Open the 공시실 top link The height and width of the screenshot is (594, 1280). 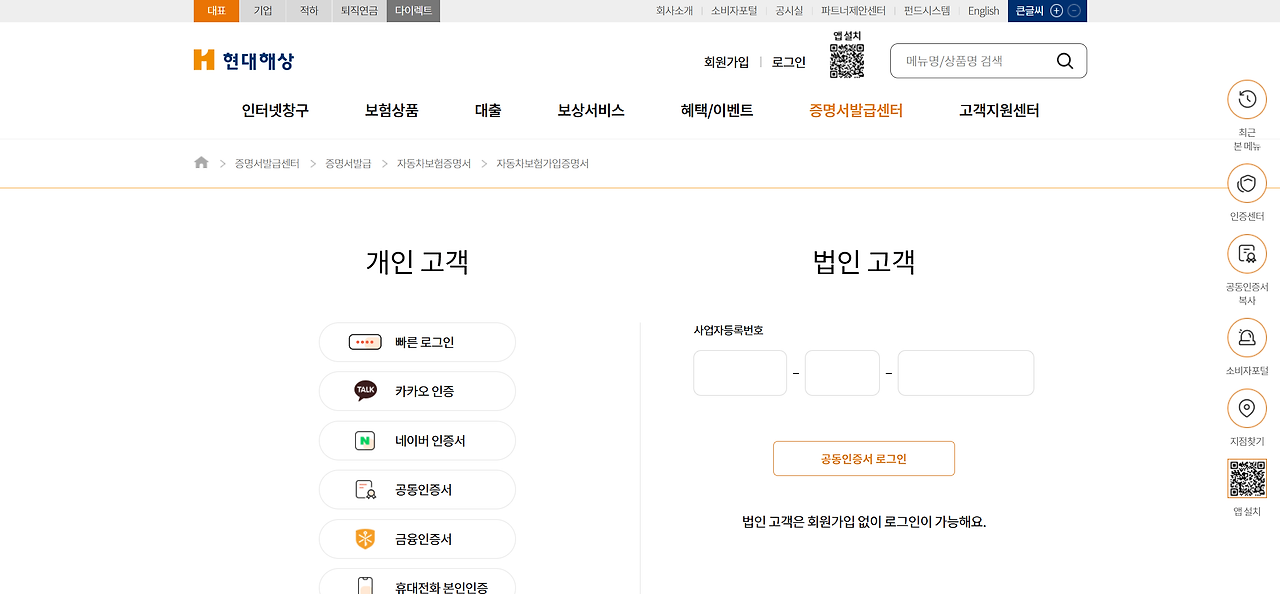coord(789,11)
